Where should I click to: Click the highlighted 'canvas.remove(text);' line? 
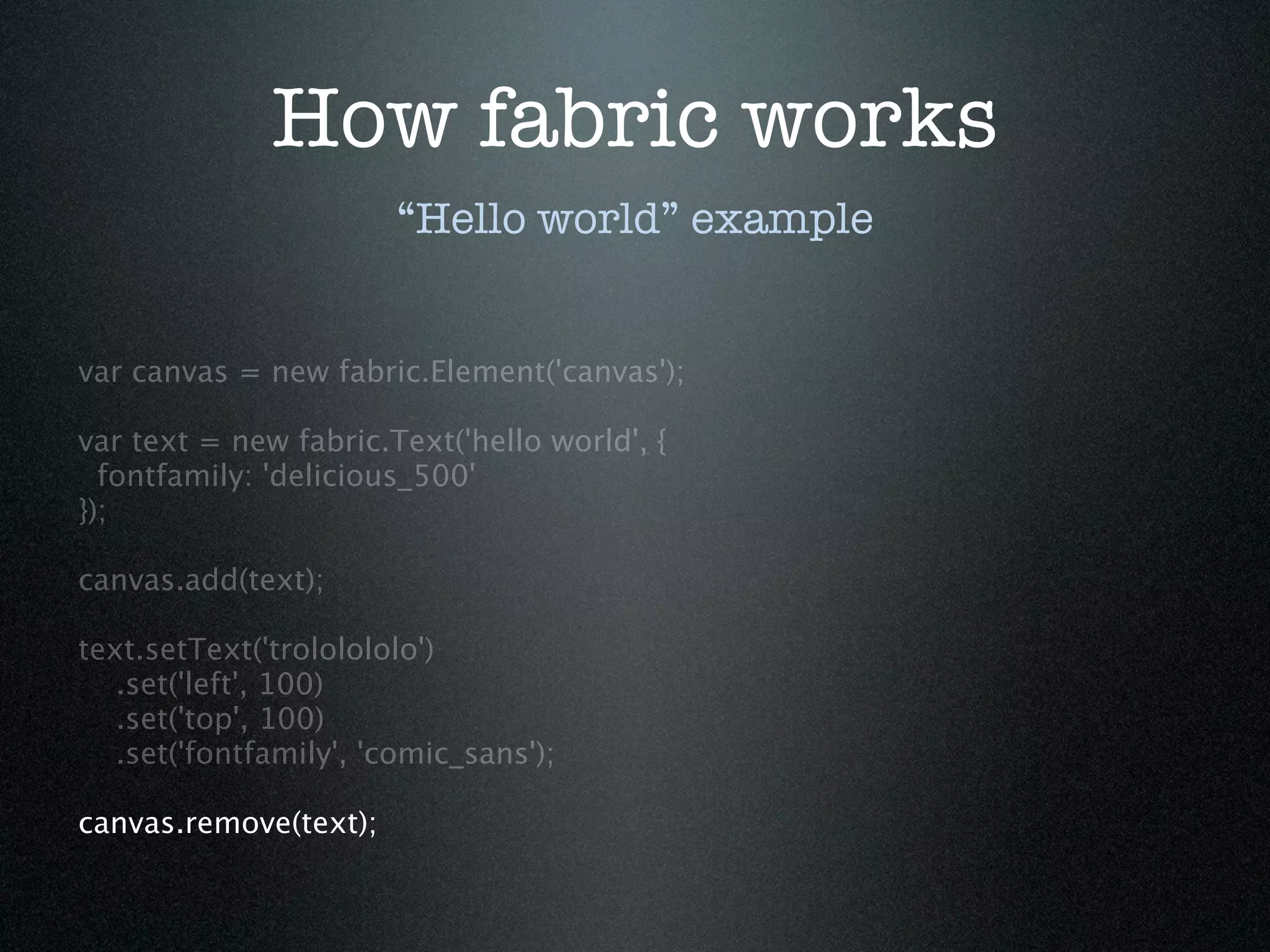227,824
